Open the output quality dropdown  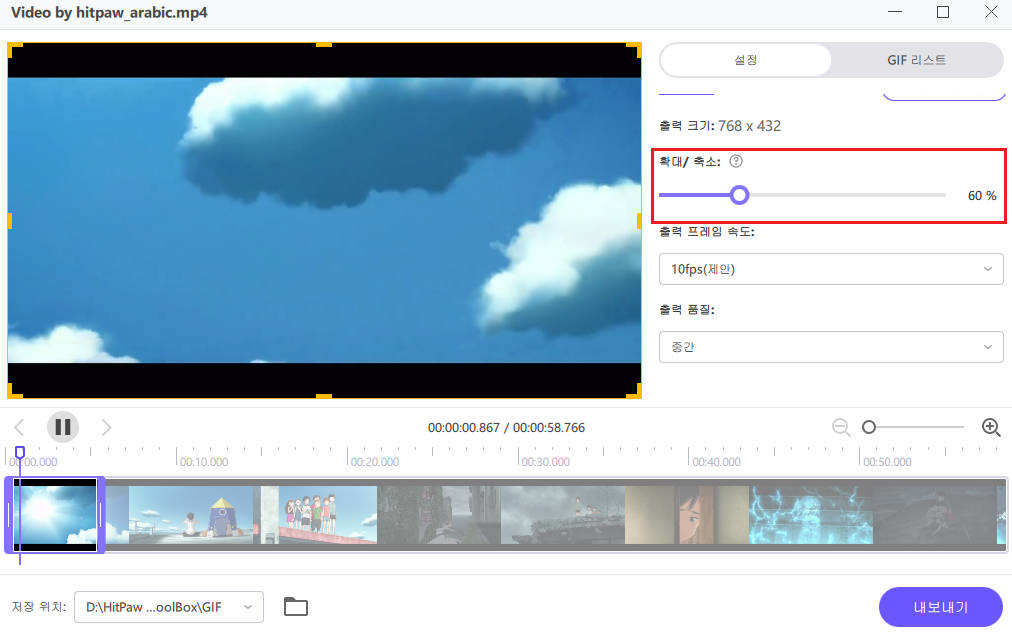point(831,347)
